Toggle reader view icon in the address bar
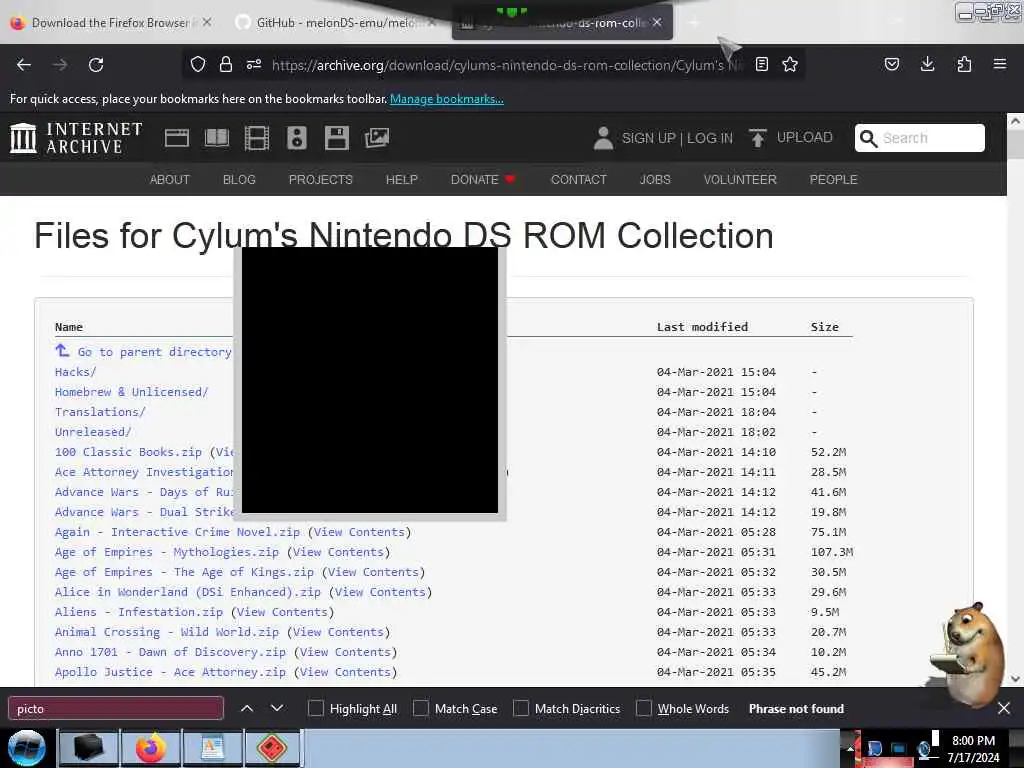 coord(761,64)
